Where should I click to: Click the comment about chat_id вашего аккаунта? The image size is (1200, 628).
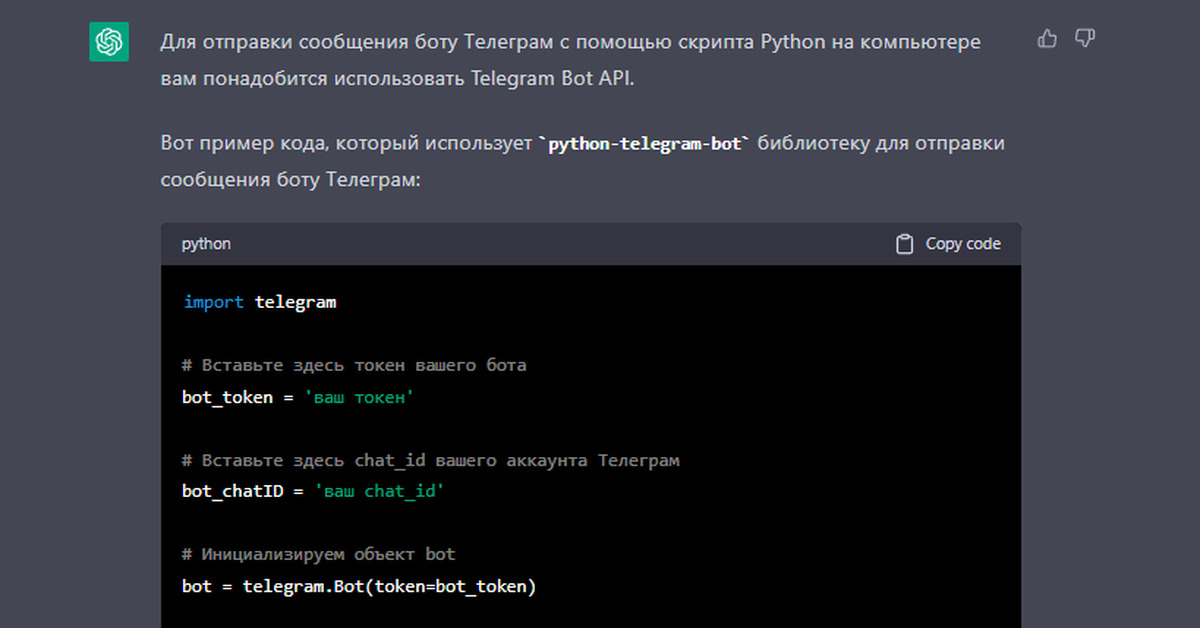(x=431, y=461)
